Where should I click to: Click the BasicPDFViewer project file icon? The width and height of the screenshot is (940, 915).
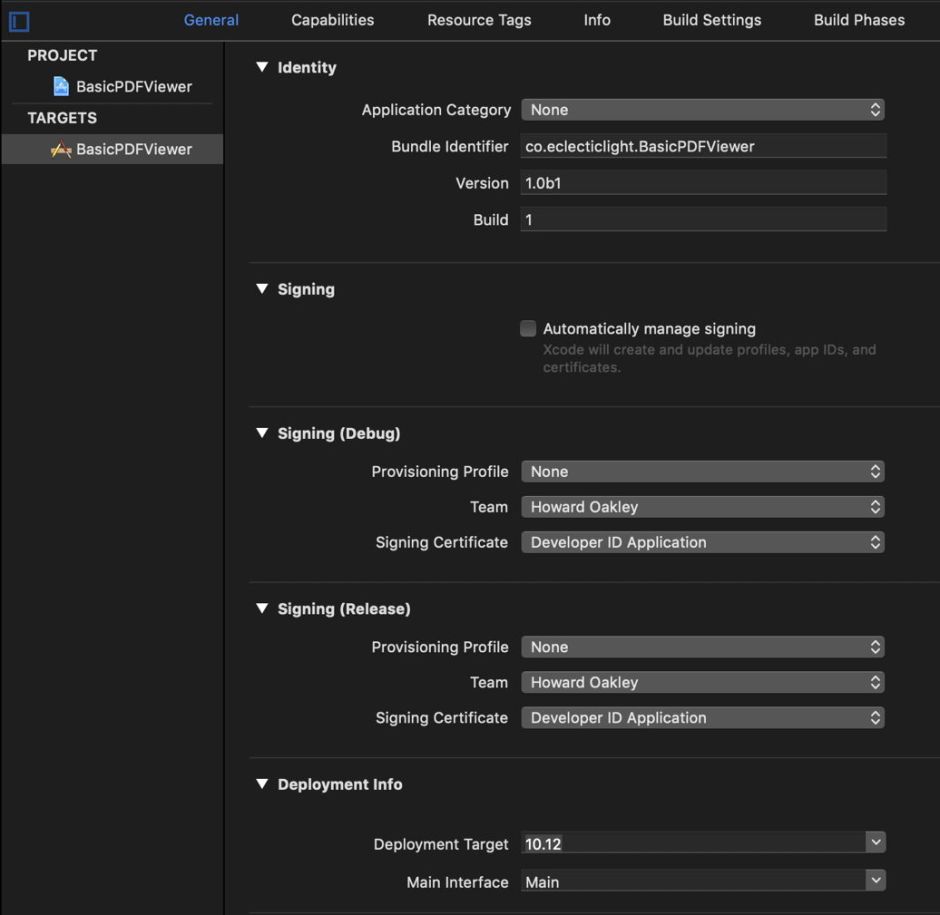coord(61,87)
